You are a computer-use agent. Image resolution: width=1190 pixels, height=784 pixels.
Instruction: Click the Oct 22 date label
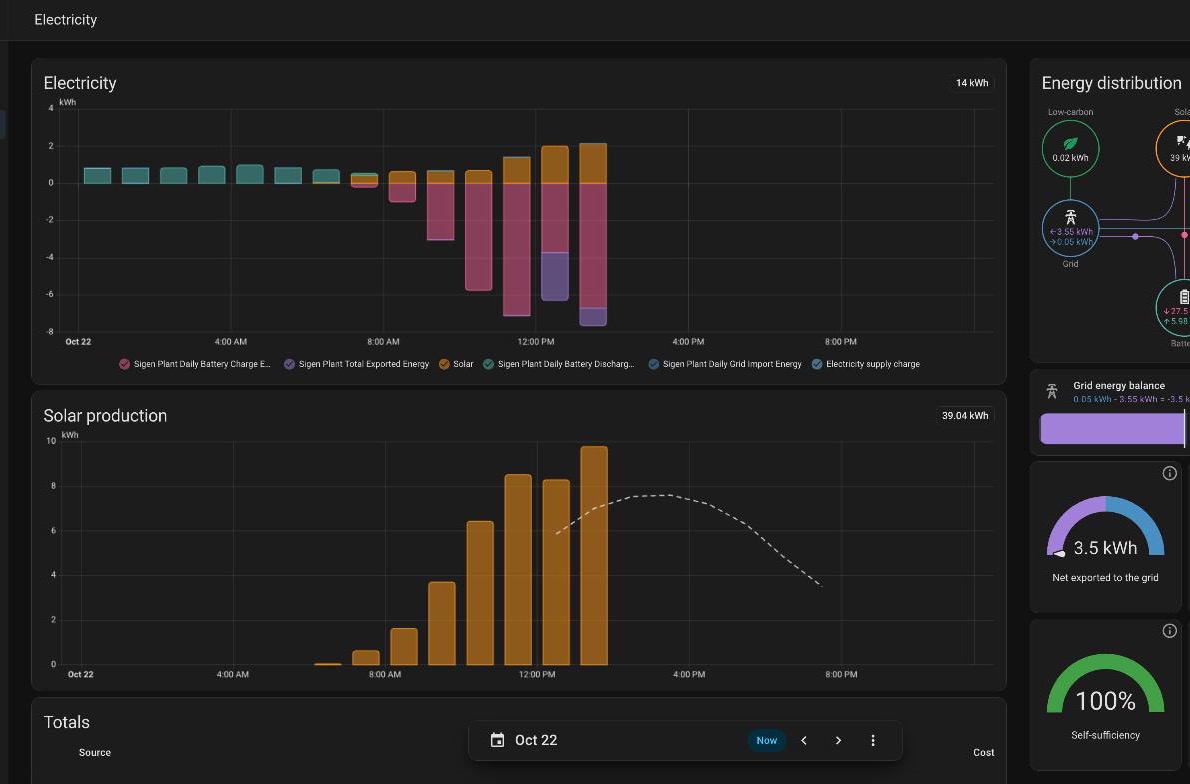(536, 740)
